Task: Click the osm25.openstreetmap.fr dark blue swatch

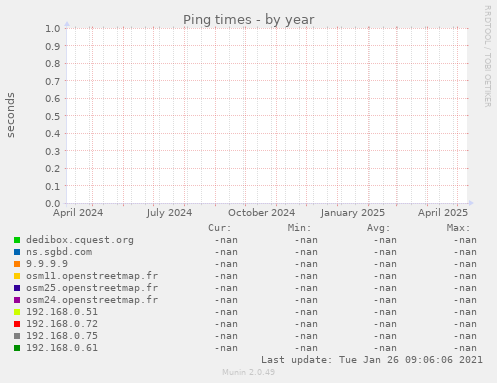Action: pos(17,288)
